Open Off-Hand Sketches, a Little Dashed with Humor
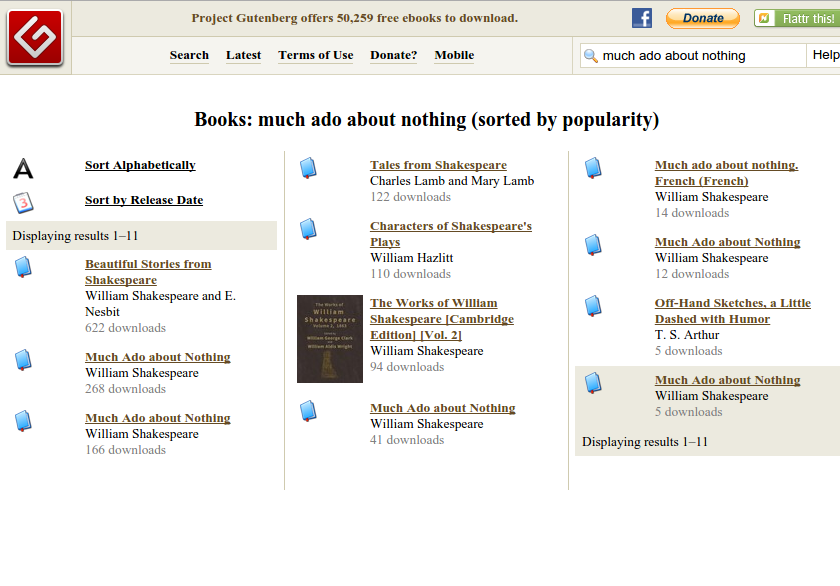Image resolution: width=840 pixels, height=586 pixels. [733, 311]
